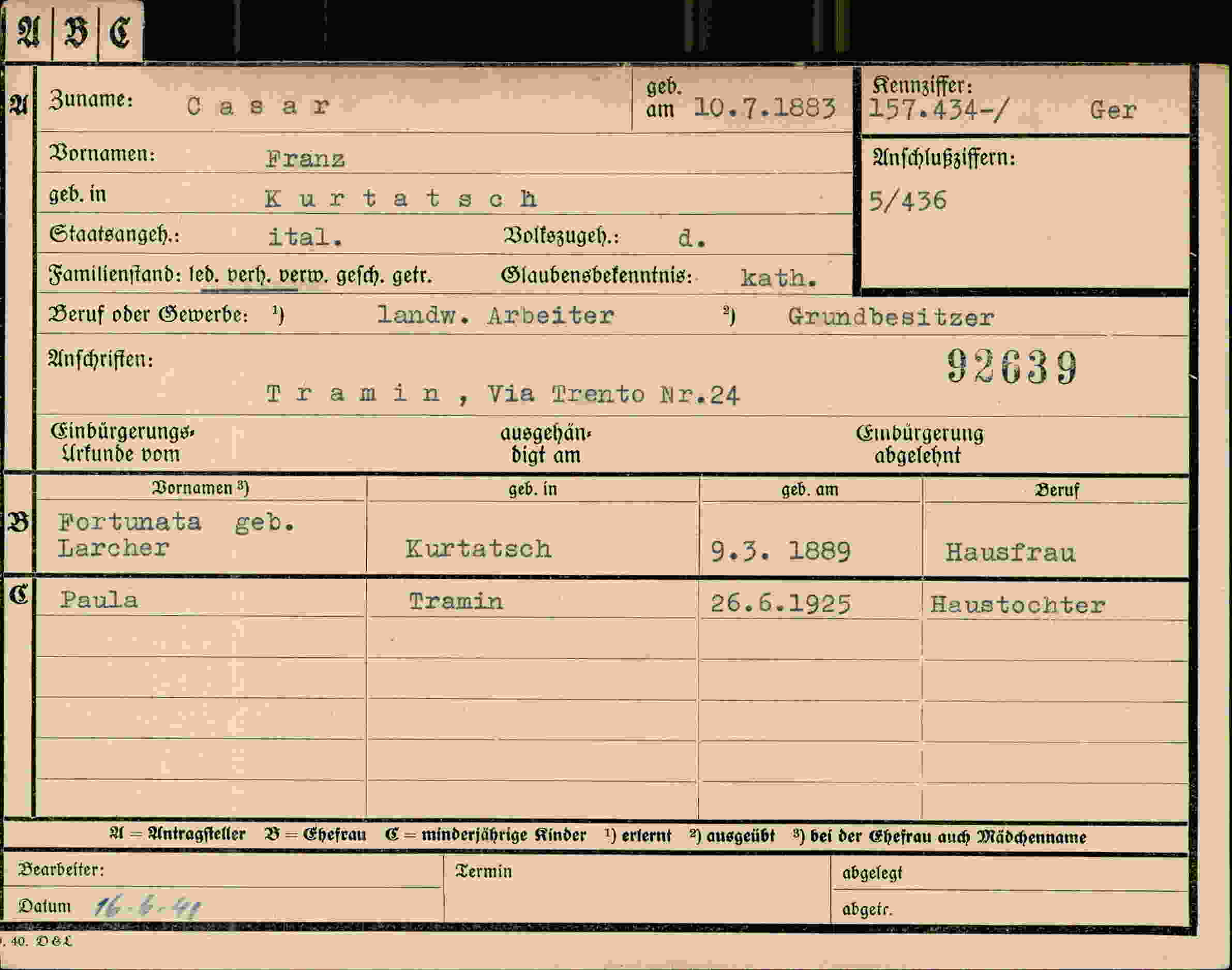
Task: Click the 'Vornamen:' label in section A
Action: [102, 154]
